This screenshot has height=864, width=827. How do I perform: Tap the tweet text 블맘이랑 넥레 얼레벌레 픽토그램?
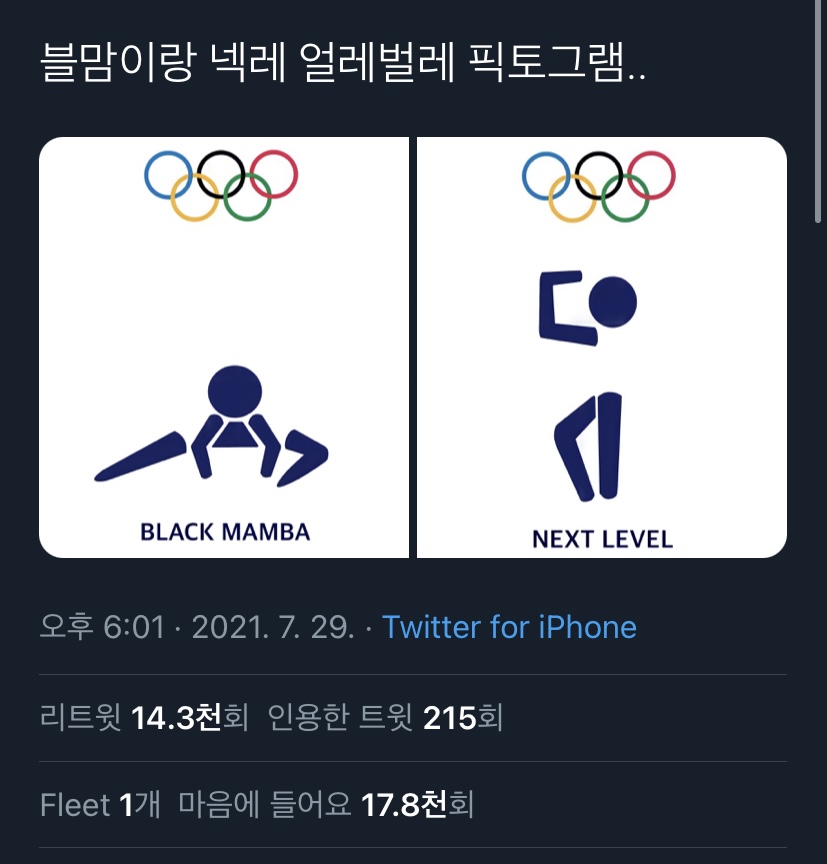tap(342, 68)
